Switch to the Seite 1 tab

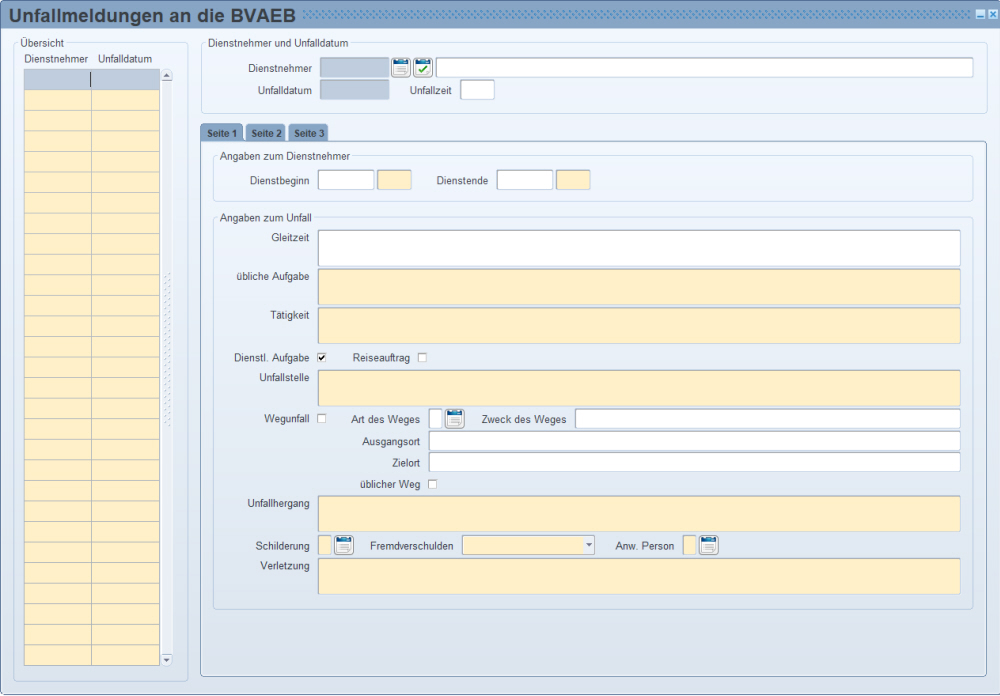(x=221, y=133)
